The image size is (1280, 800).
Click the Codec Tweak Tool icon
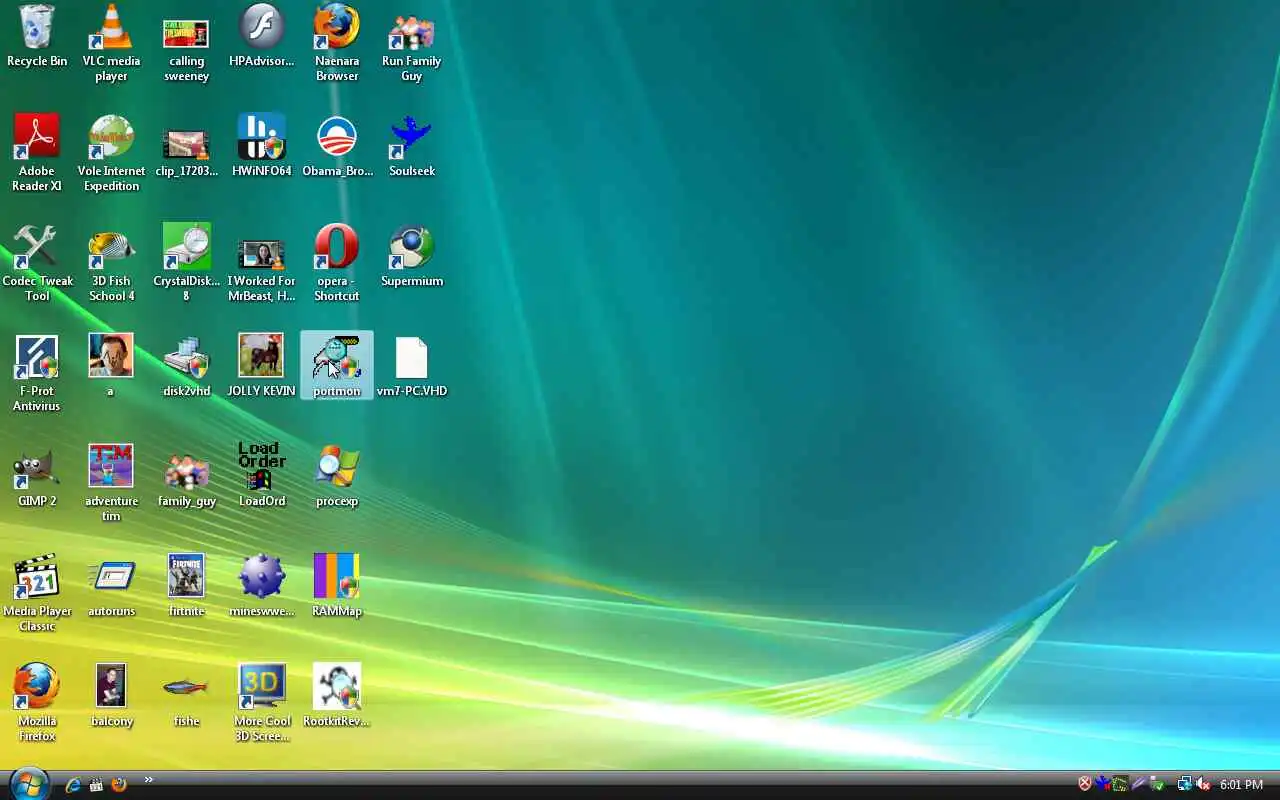coord(37,263)
